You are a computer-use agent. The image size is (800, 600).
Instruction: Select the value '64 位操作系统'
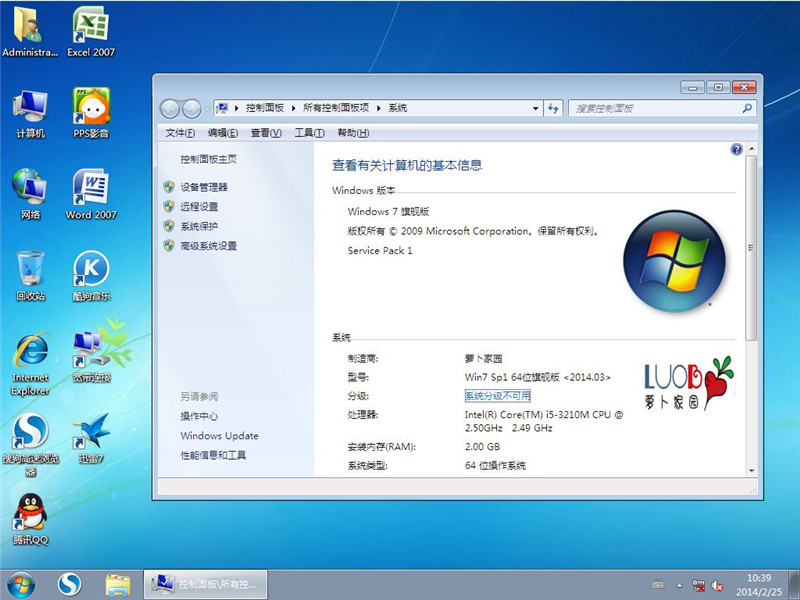[x=495, y=466]
